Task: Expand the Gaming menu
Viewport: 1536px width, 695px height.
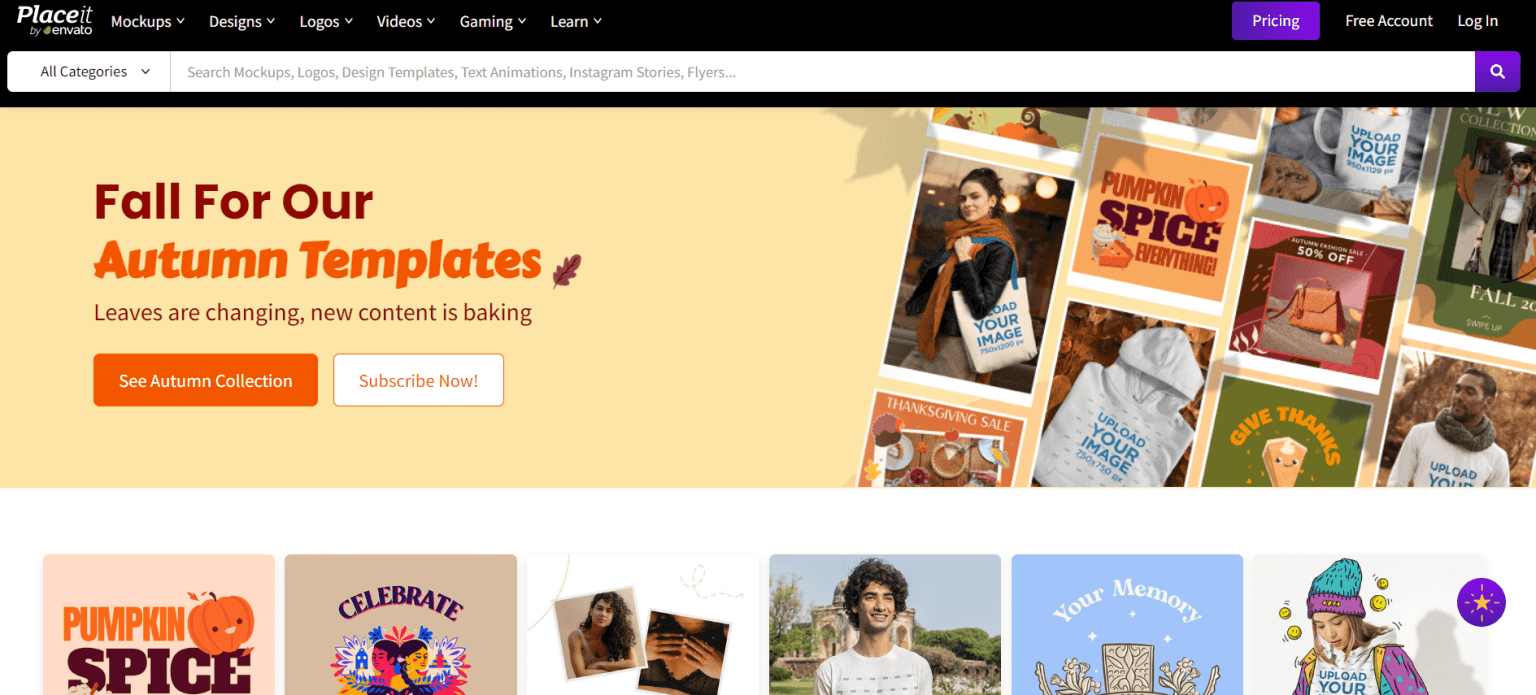Action: (x=492, y=21)
